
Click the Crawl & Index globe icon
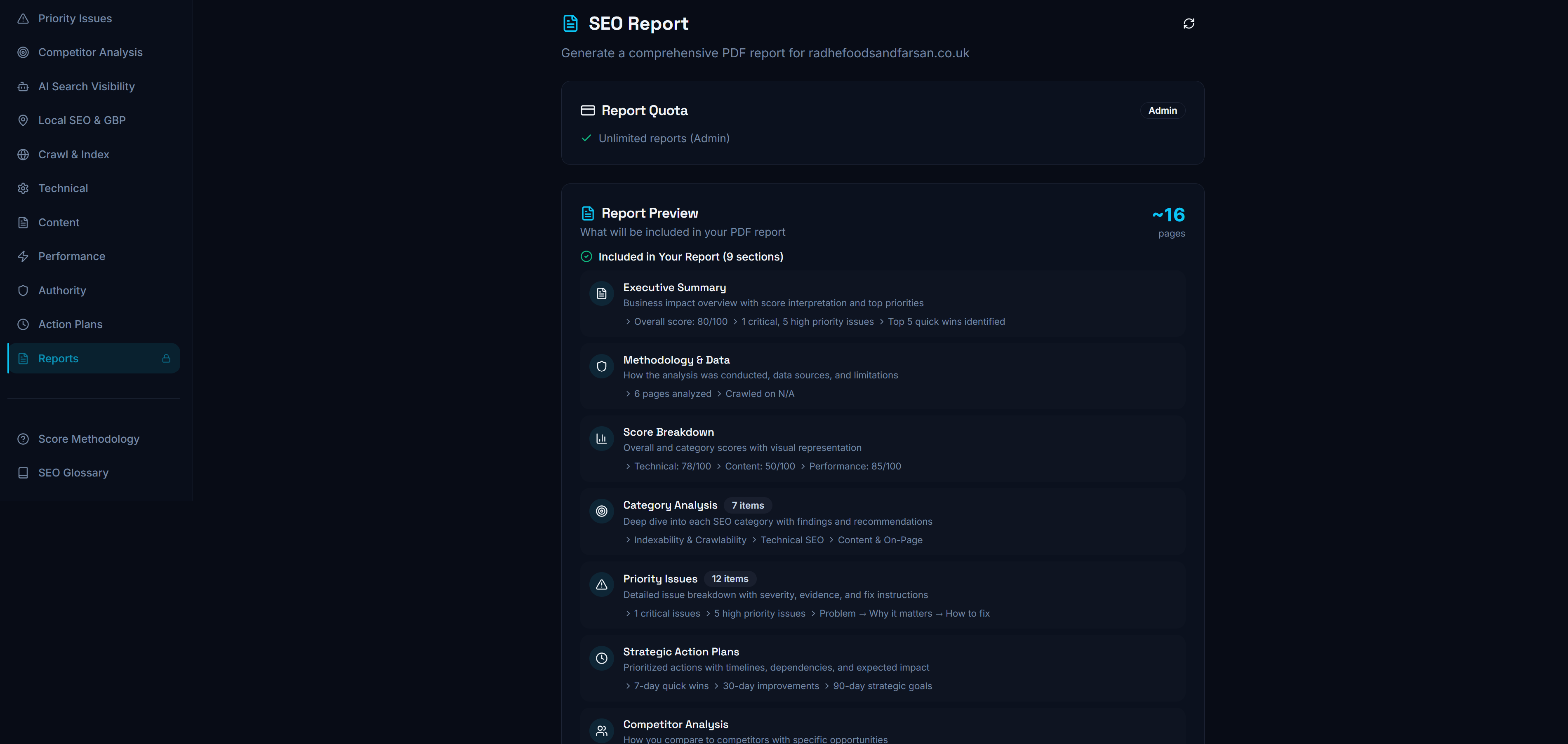23,155
